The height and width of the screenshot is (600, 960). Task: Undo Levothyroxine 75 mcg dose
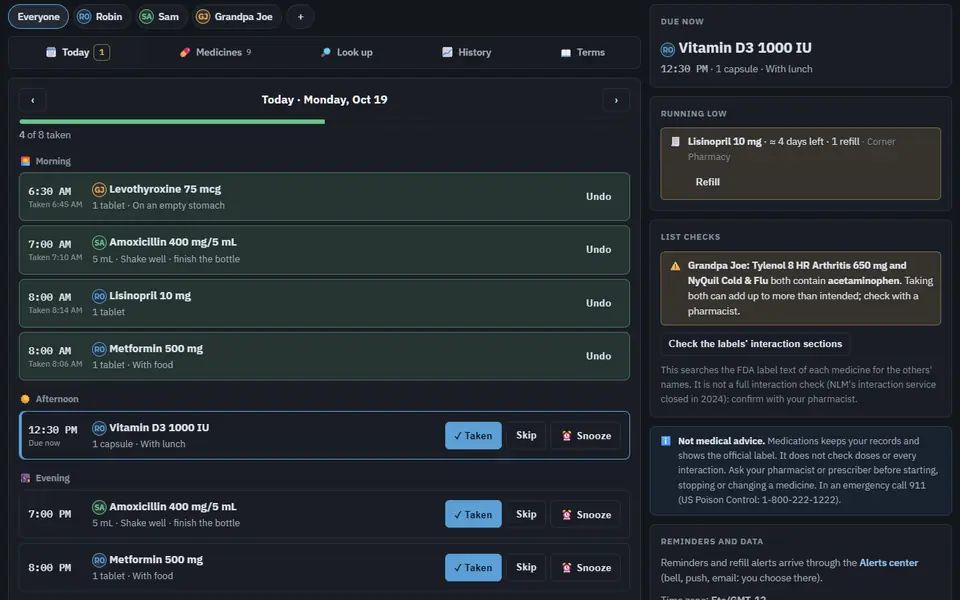click(598, 197)
